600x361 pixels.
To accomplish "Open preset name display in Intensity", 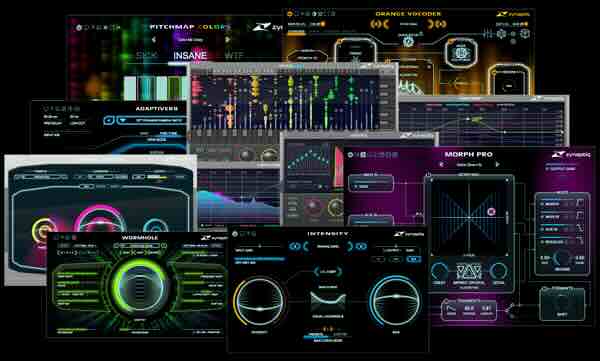I will [328, 247].
